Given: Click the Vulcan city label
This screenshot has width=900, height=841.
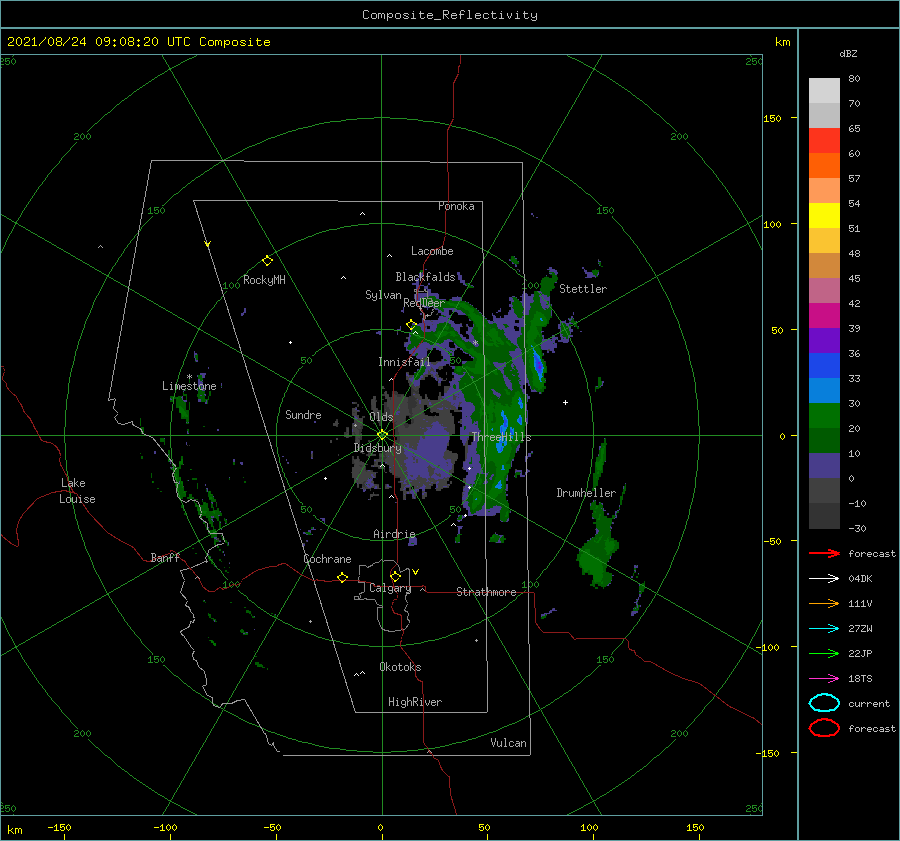Looking at the screenshot, I should pyautogui.click(x=509, y=743).
